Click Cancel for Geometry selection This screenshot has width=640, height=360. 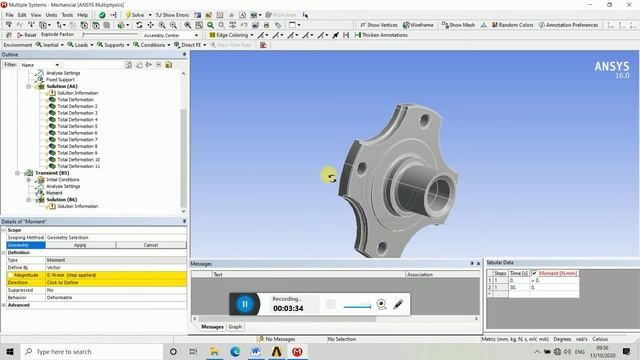pos(151,245)
